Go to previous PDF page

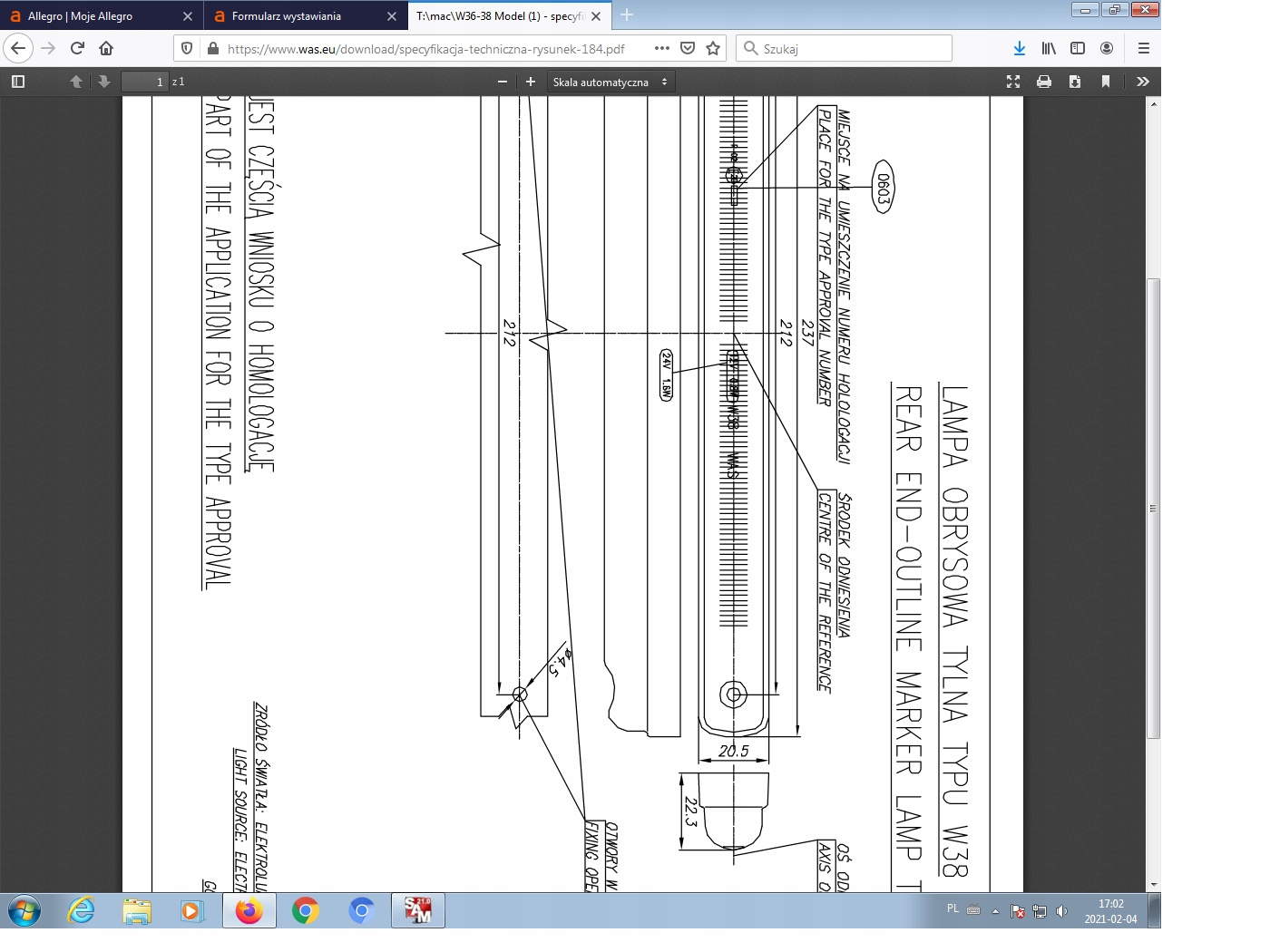click(x=76, y=82)
